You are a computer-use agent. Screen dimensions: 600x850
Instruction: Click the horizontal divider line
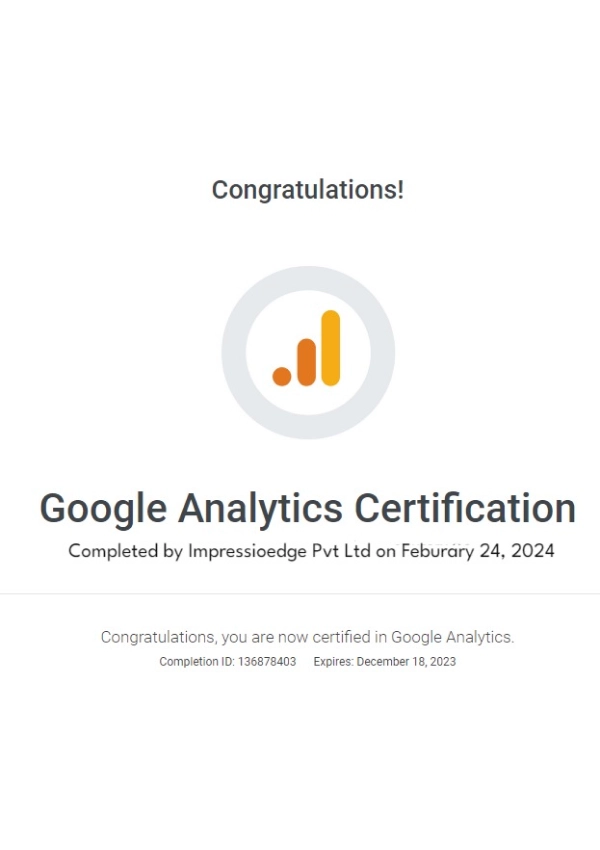pyautogui.click(x=300, y=594)
